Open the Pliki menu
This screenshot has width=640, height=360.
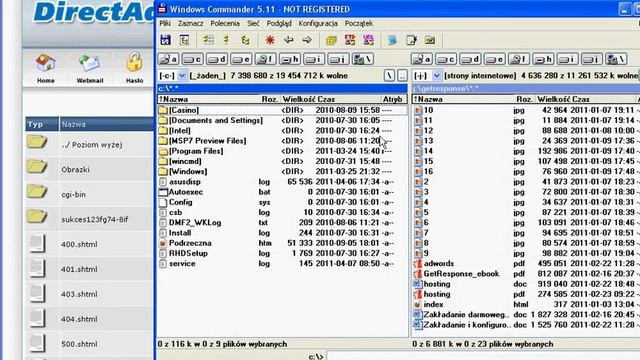coord(165,23)
